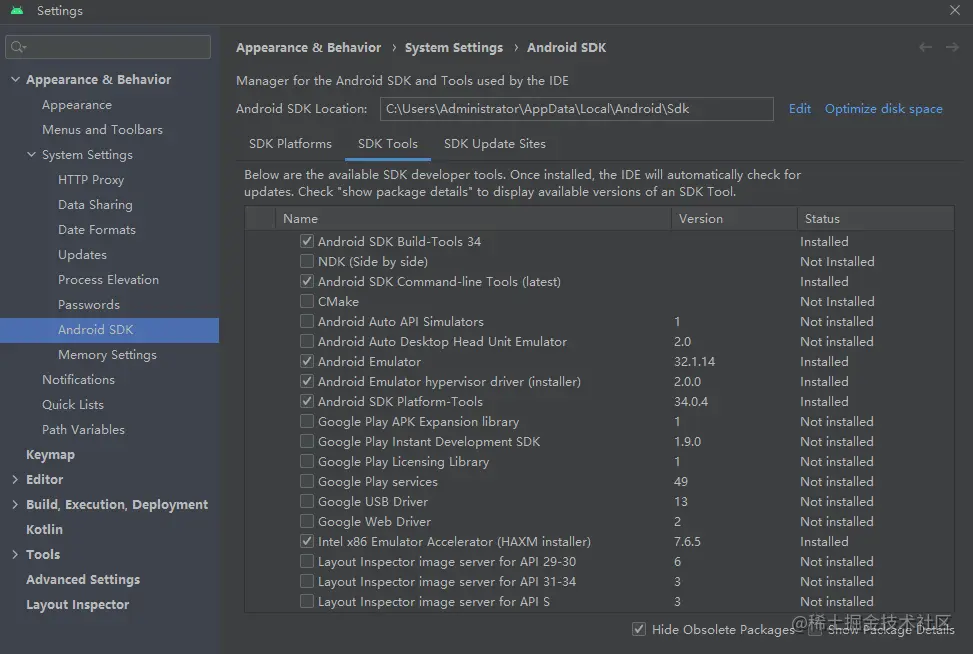Select Layout Inspector settings
This screenshot has height=654, width=973.
[77, 604]
